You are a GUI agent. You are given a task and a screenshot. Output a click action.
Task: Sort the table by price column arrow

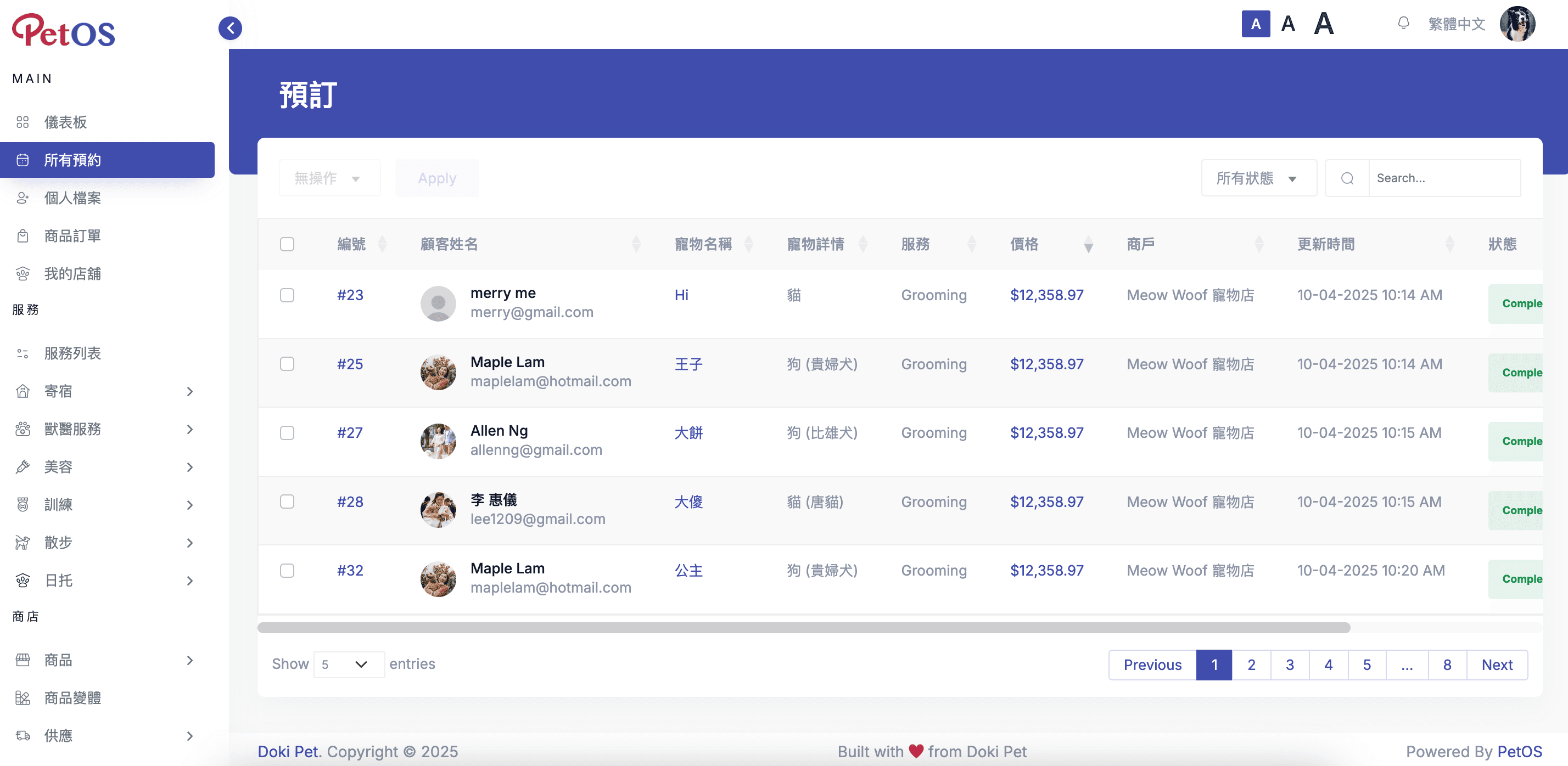1088,245
